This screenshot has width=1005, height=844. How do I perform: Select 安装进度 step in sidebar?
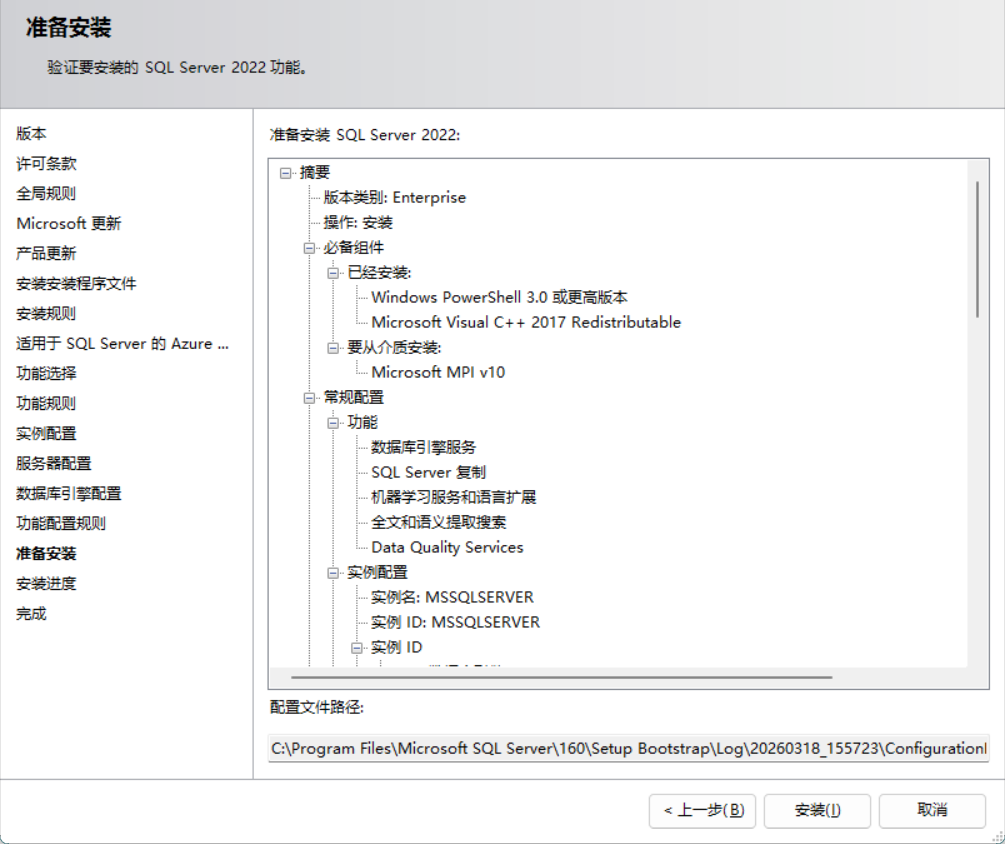pos(46,583)
